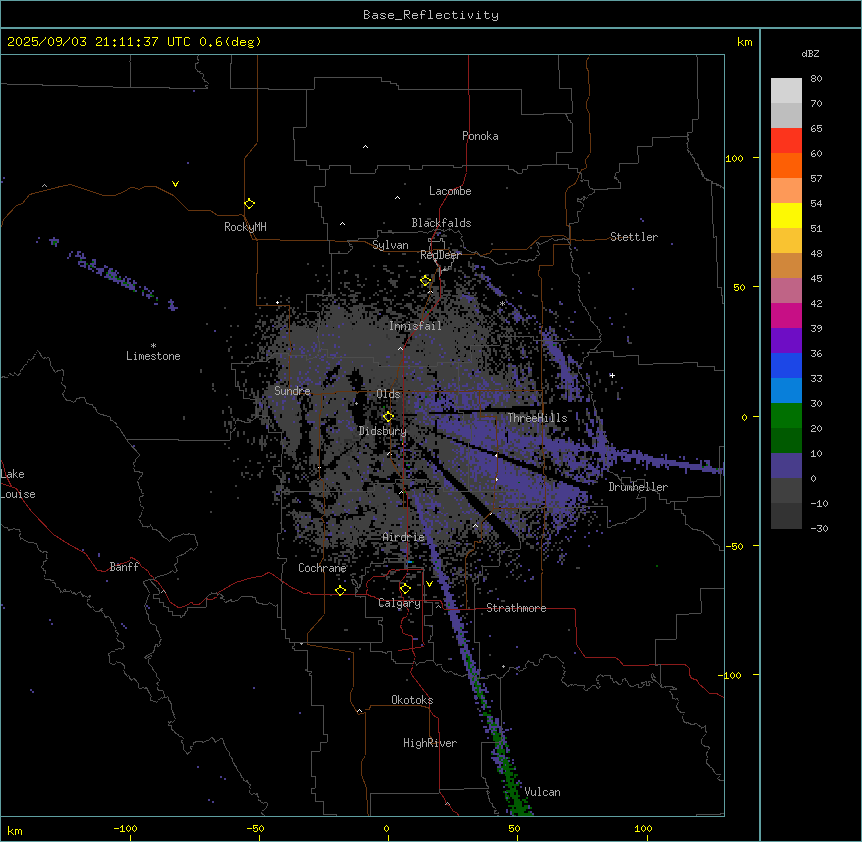
Task: Click the Strathmore city label
Action: (x=516, y=608)
